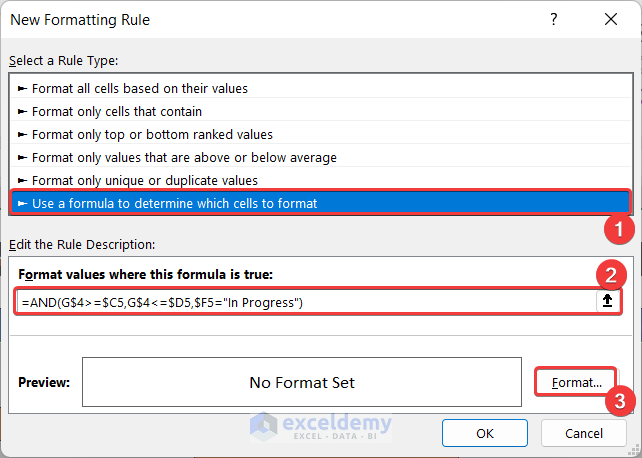Click the 'Edit the Rule Description' label
Image resolution: width=642 pixels, height=458 pixels.
(x=80, y=244)
